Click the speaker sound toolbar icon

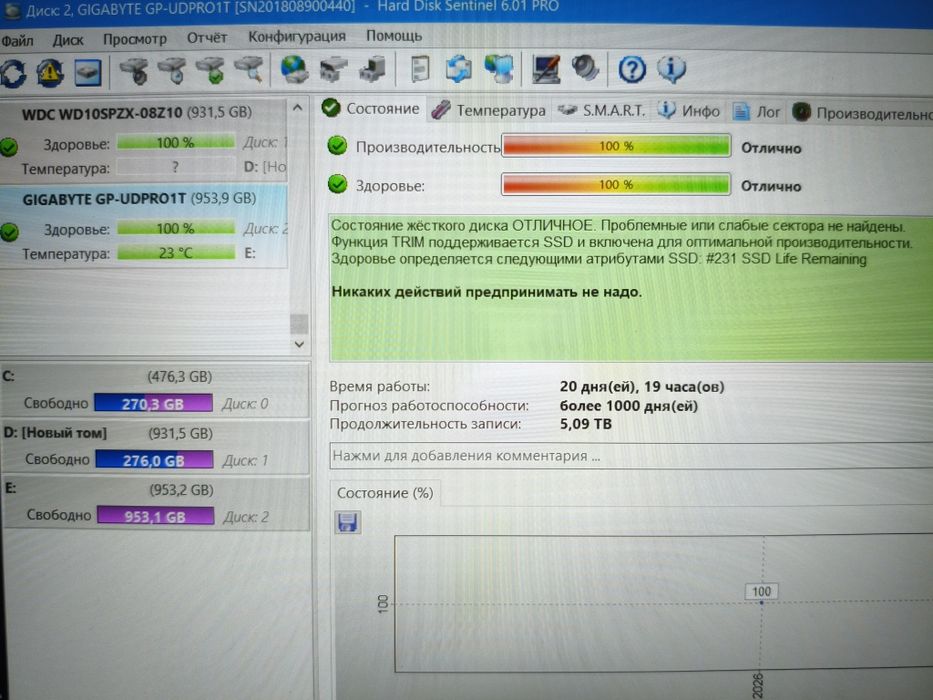(x=585, y=68)
